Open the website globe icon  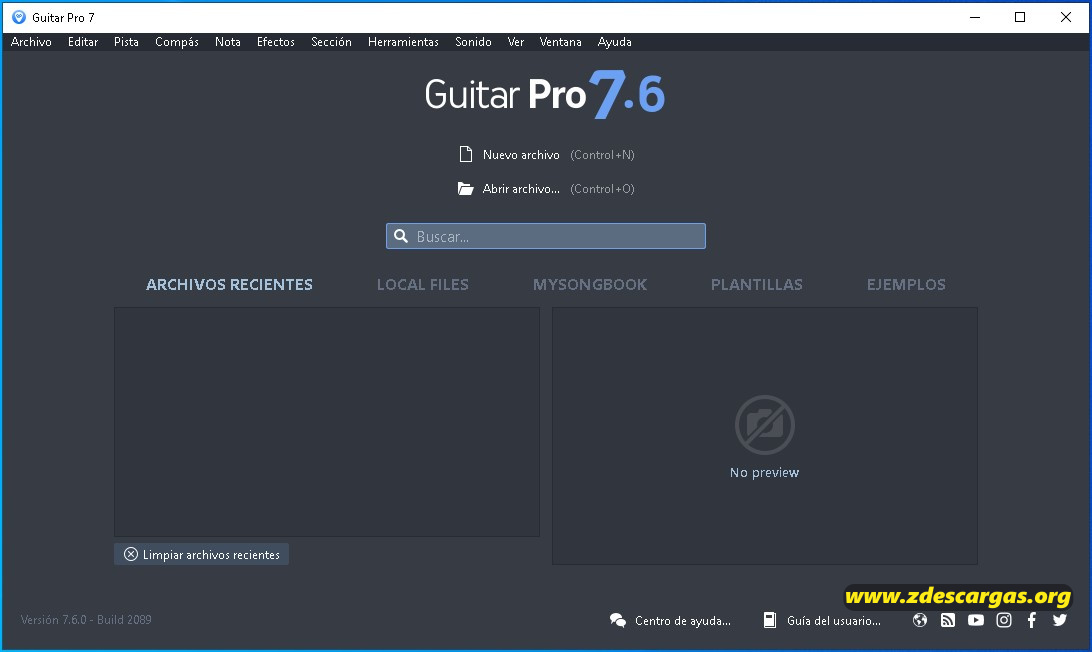[920, 620]
